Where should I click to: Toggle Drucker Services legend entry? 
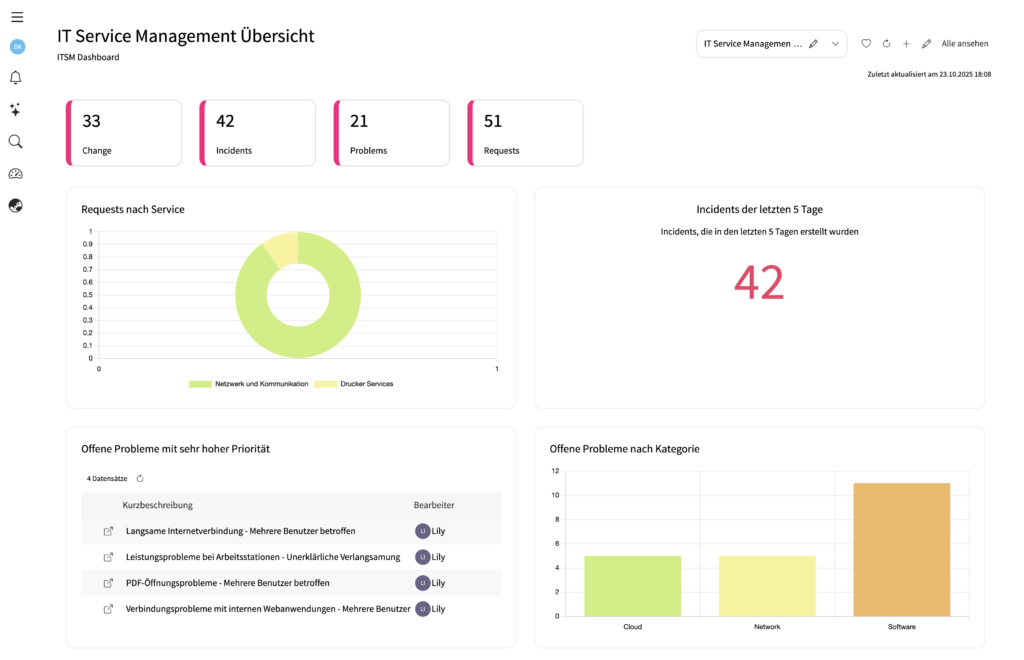coord(354,384)
